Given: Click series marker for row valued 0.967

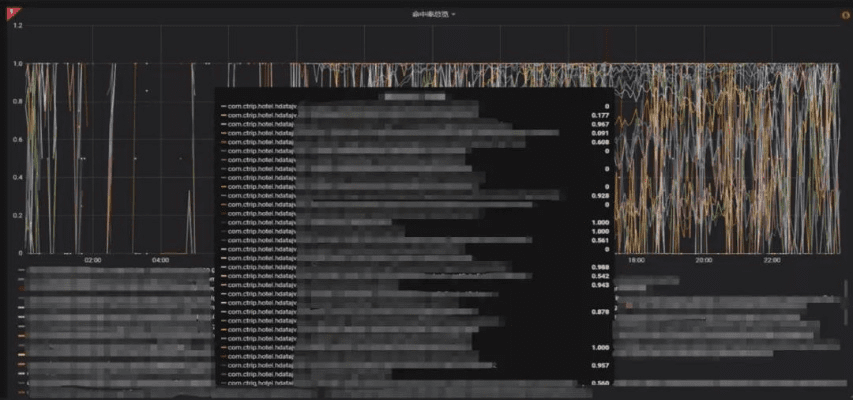Looking at the screenshot, I should [x=223, y=124].
